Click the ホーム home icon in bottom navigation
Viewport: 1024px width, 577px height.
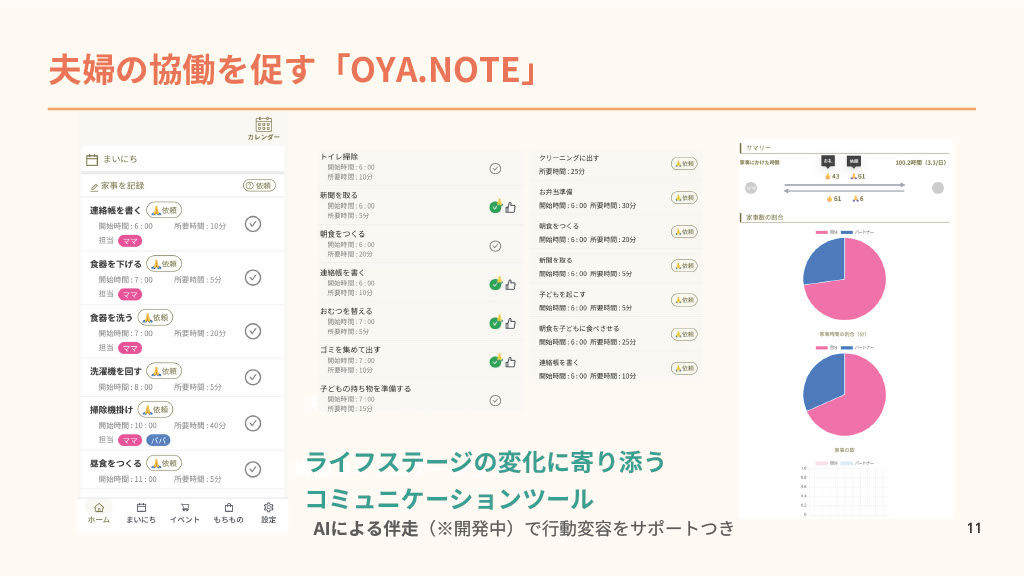[98, 508]
